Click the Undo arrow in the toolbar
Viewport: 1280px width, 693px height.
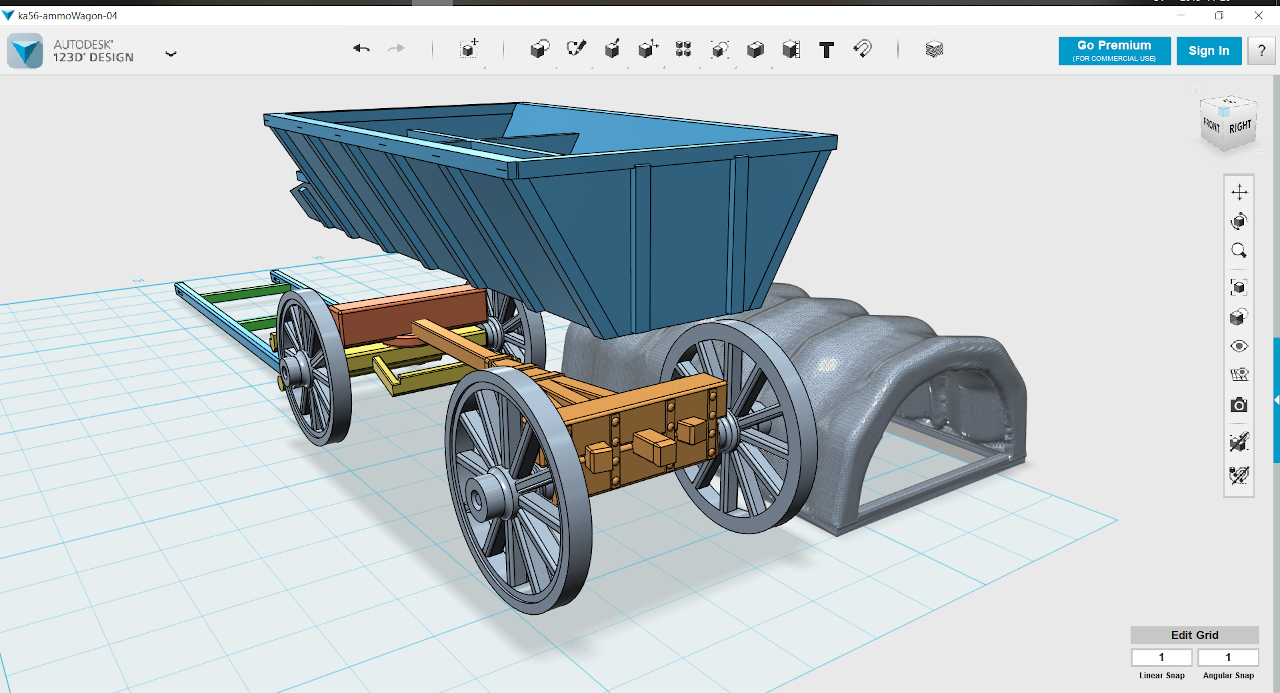point(361,49)
